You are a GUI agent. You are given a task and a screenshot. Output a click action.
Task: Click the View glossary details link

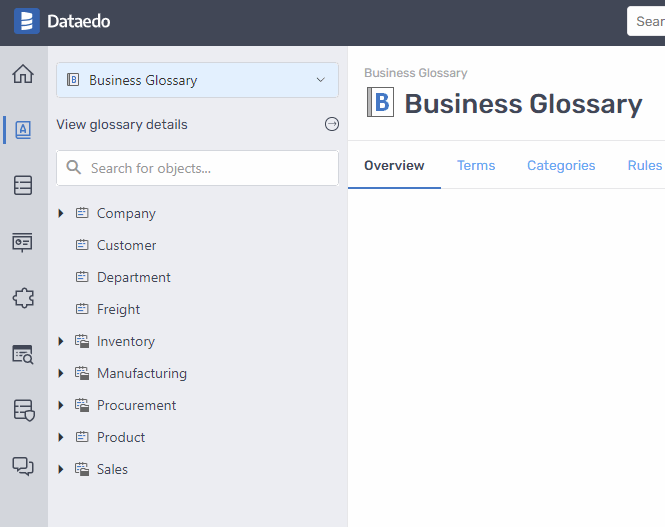click(122, 125)
